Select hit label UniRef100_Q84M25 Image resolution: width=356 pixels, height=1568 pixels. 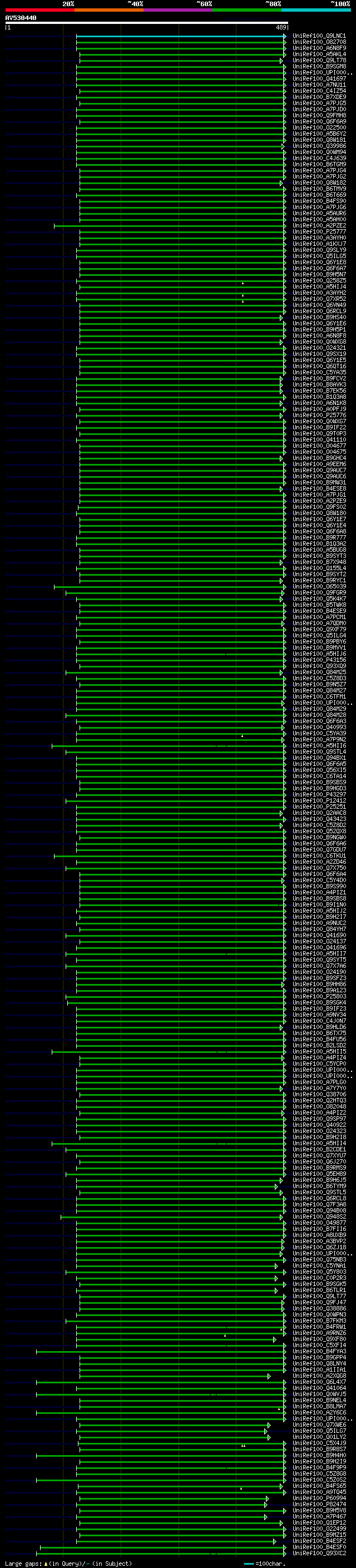[x=319, y=672]
